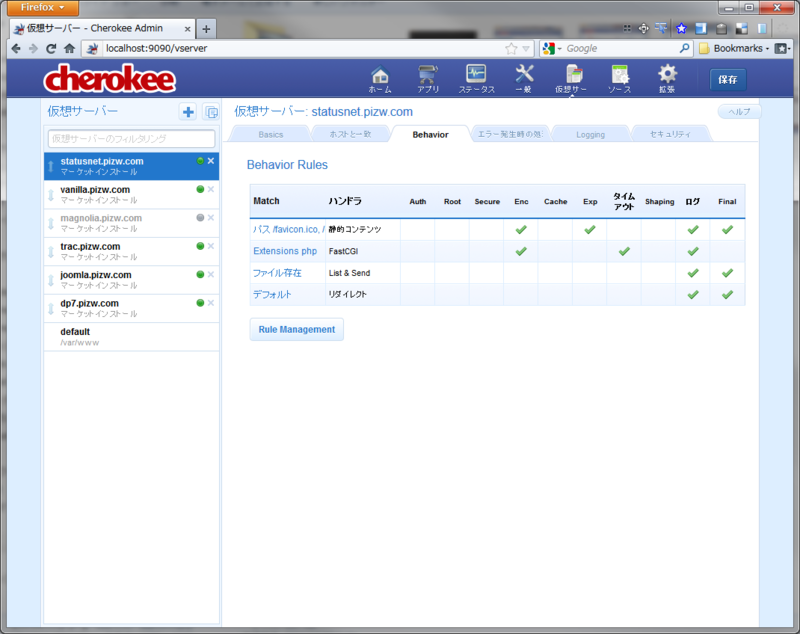Click タイムアウト checkmark in Extensions php row

pyautogui.click(x=624, y=251)
